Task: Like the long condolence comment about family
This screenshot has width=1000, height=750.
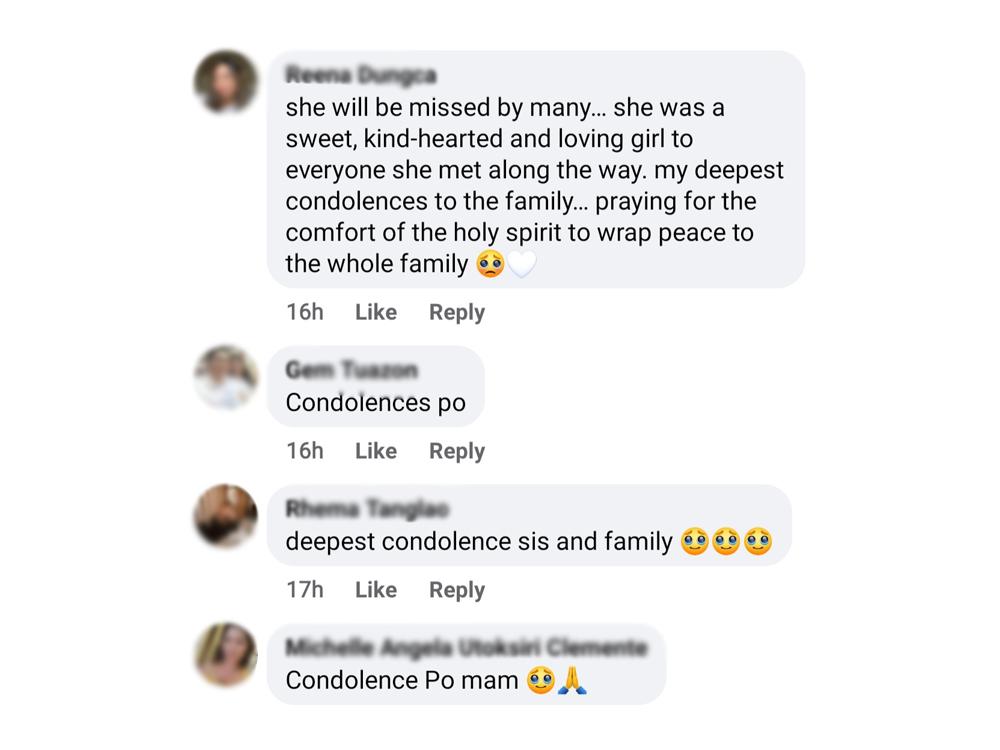Action: (375, 312)
